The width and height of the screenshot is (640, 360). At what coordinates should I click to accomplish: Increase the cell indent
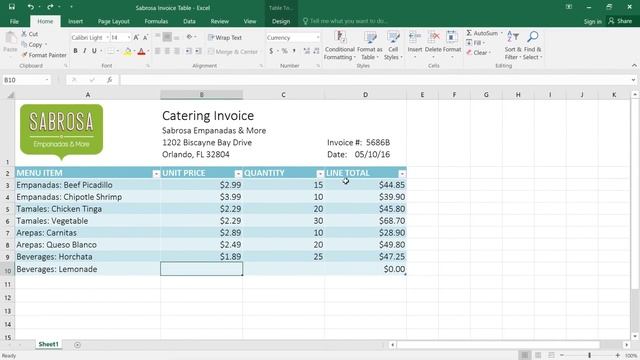pos(198,51)
